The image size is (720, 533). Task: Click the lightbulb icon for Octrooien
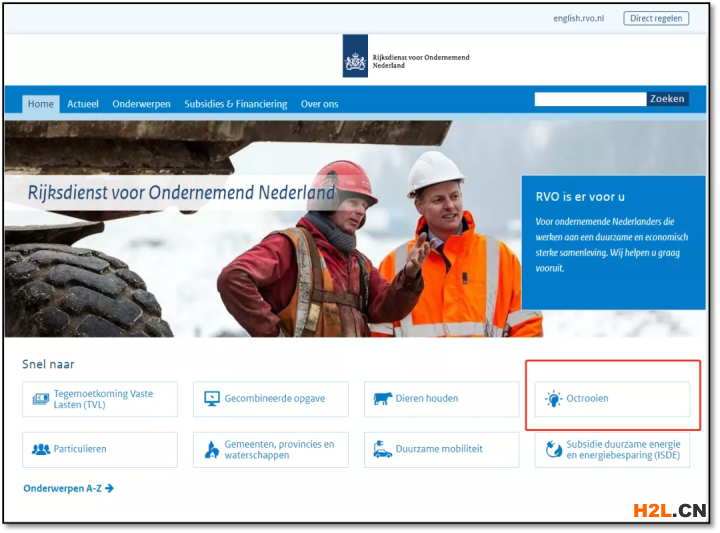553,398
